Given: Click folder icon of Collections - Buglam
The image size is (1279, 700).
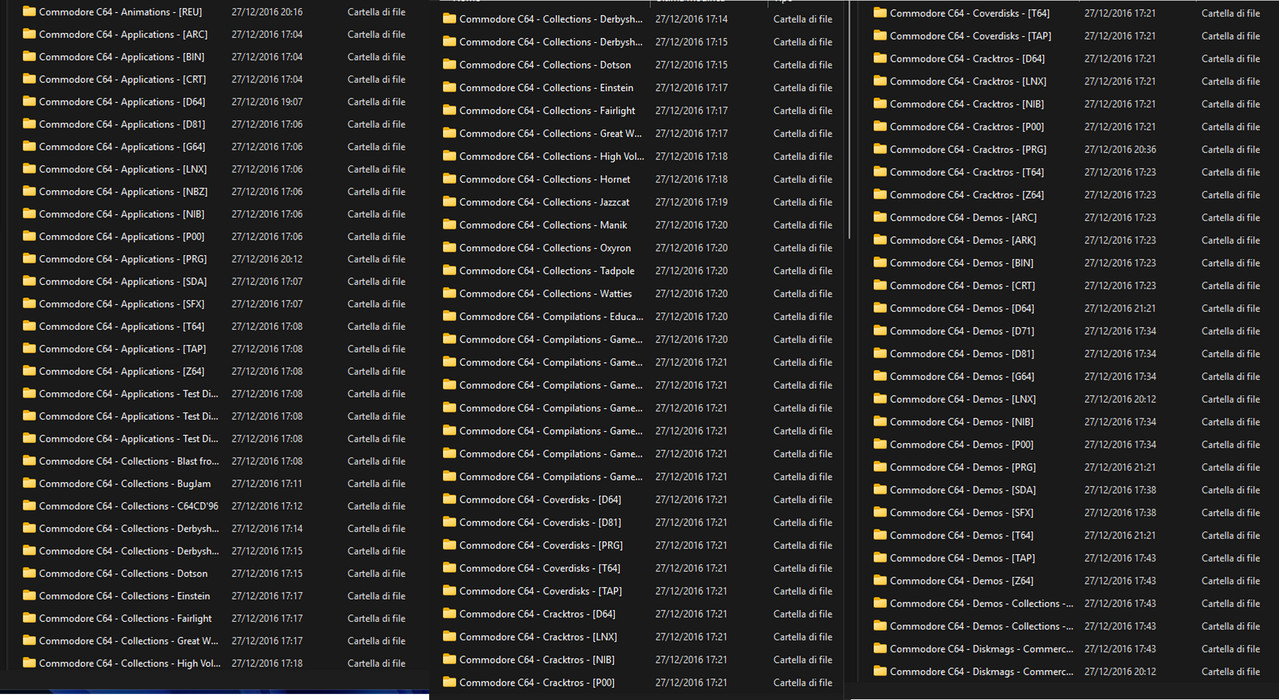Looking at the screenshot, I should point(29,484).
